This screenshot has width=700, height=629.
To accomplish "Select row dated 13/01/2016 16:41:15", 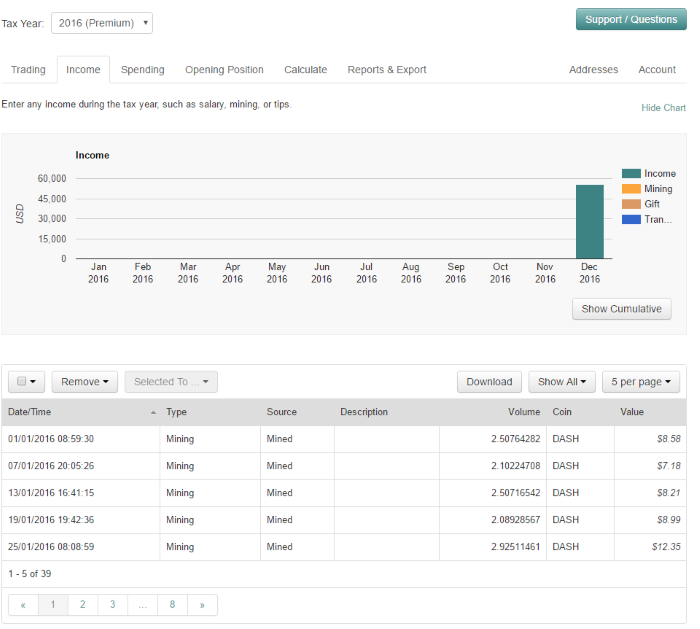I will pos(344,493).
